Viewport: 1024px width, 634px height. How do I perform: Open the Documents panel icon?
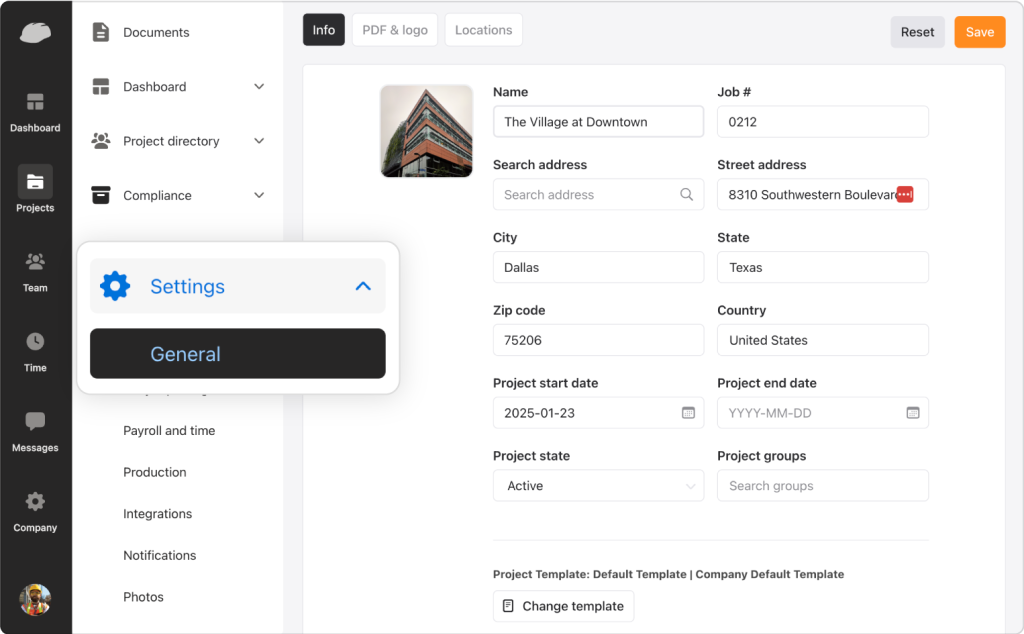coord(101,31)
